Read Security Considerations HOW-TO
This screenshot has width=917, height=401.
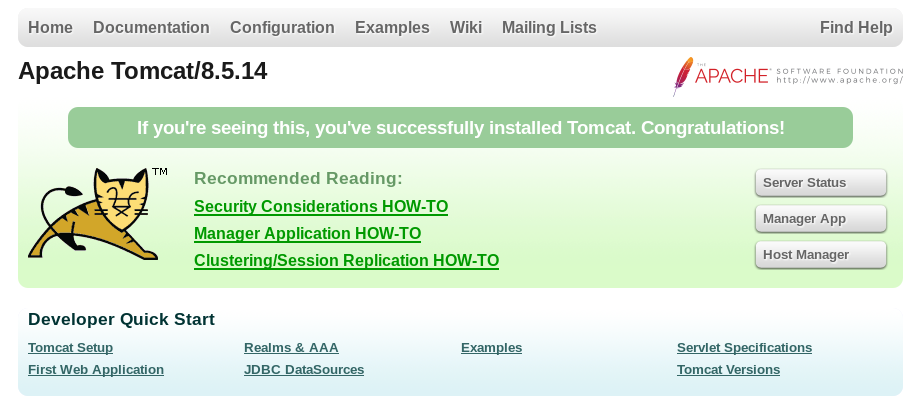[x=321, y=207]
